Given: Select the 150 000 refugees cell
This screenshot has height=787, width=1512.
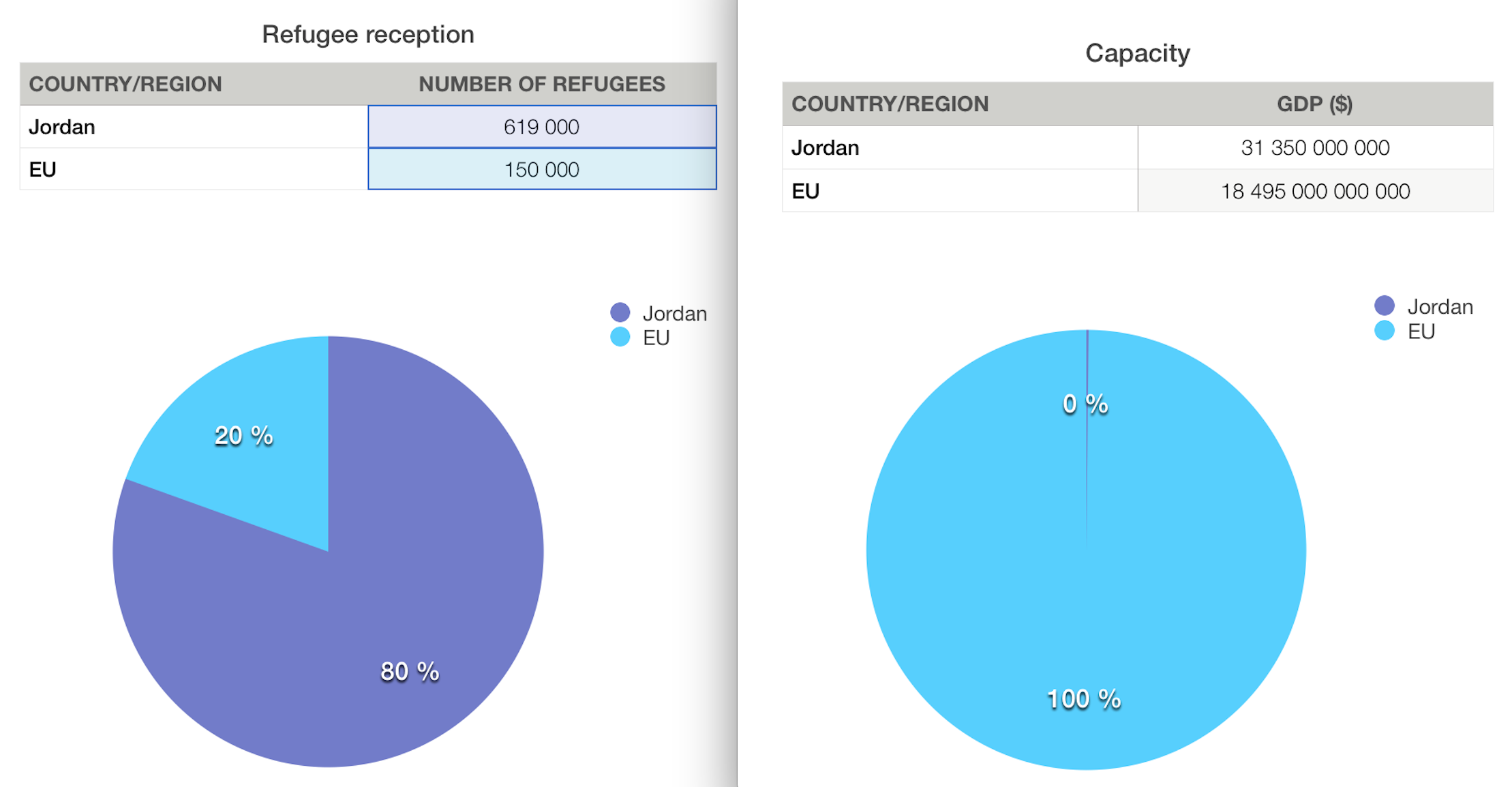Looking at the screenshot, I should [541, 169].
